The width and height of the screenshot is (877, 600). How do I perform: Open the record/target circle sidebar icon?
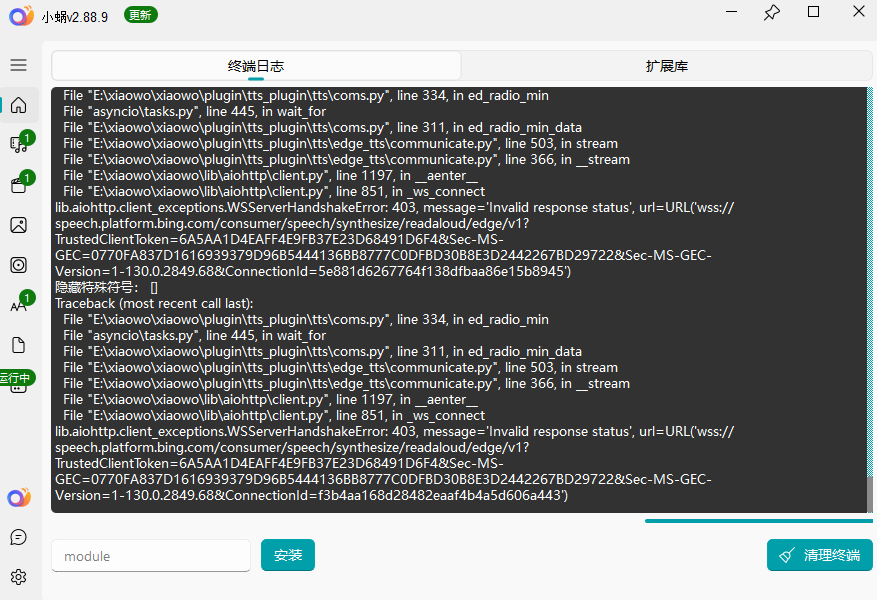[x=18, y=265]
